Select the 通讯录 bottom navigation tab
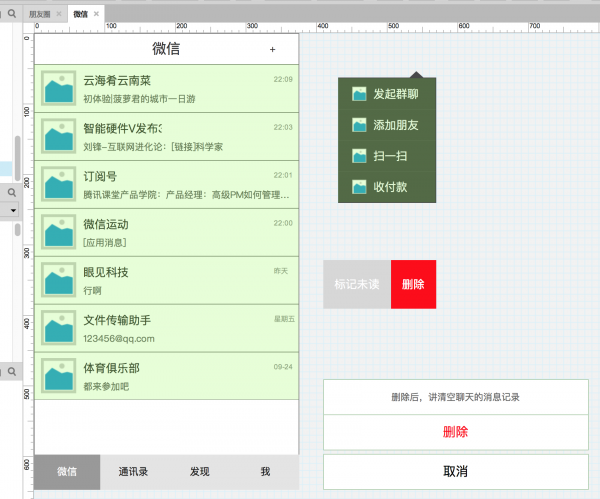 [x=133, y=472]
